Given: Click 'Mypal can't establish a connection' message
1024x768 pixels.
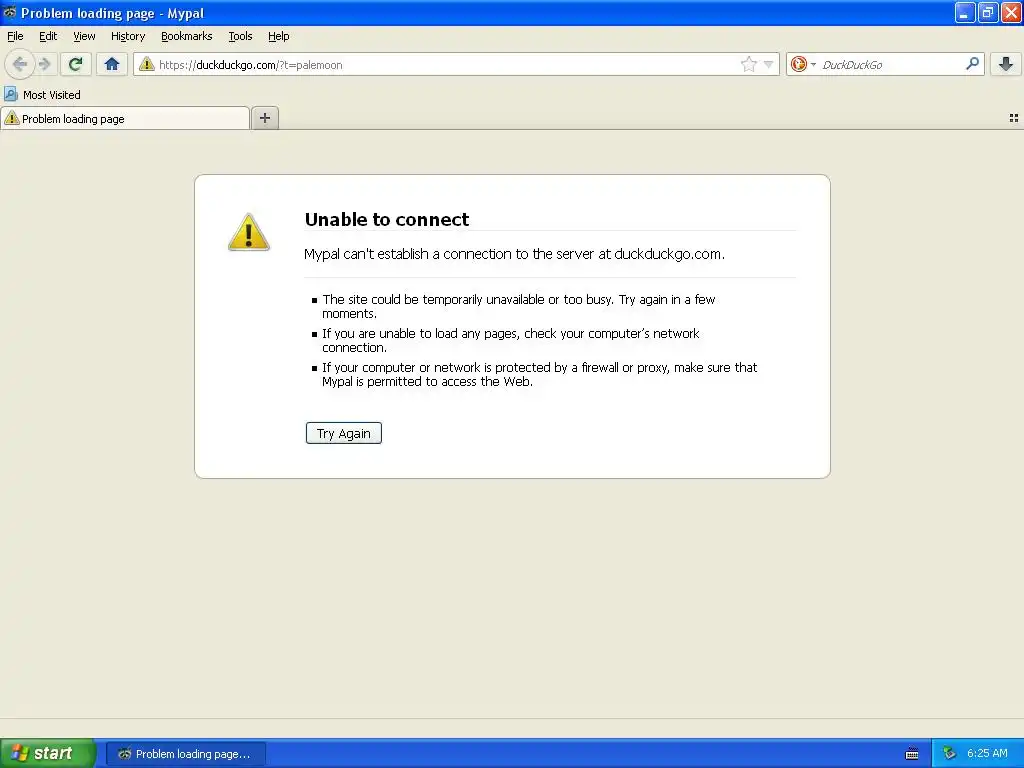Looking at the screenshot, I should (514, 254).
